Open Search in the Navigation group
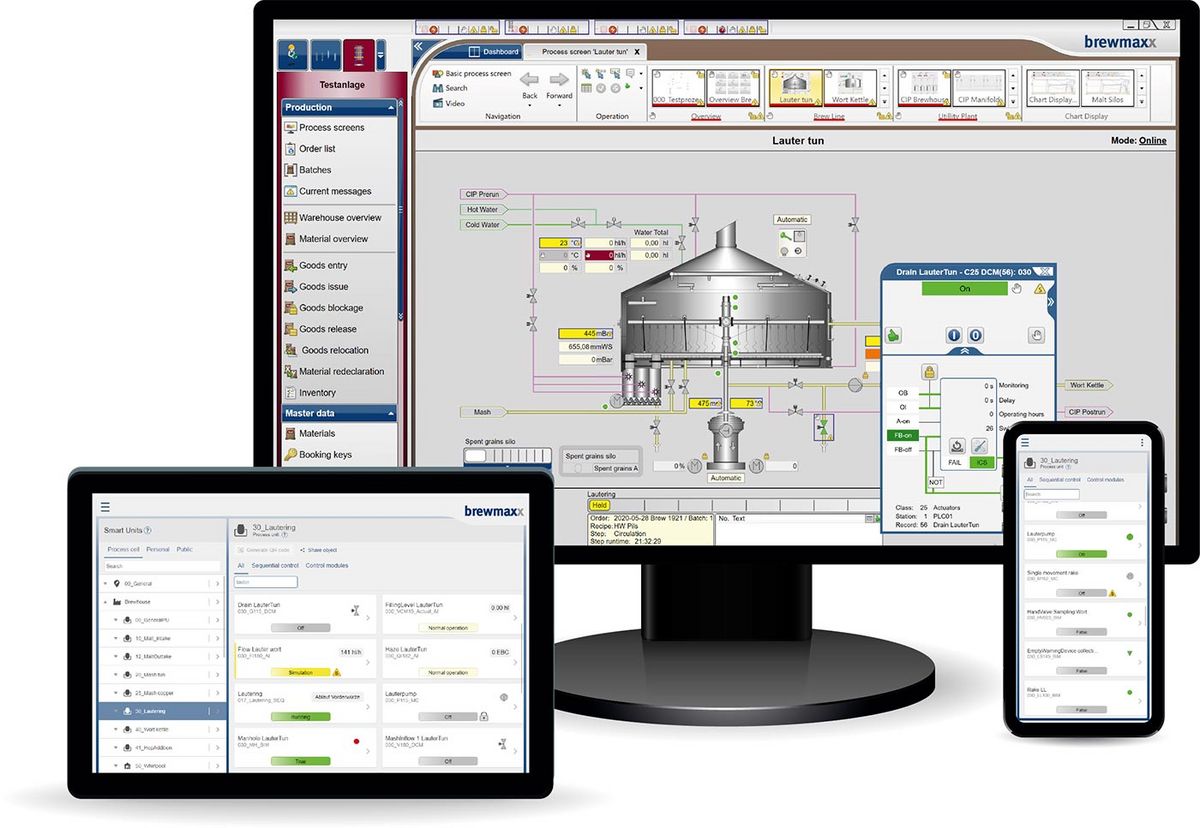Viewport: 1200px width, 828px height. (x=456, y=88)
